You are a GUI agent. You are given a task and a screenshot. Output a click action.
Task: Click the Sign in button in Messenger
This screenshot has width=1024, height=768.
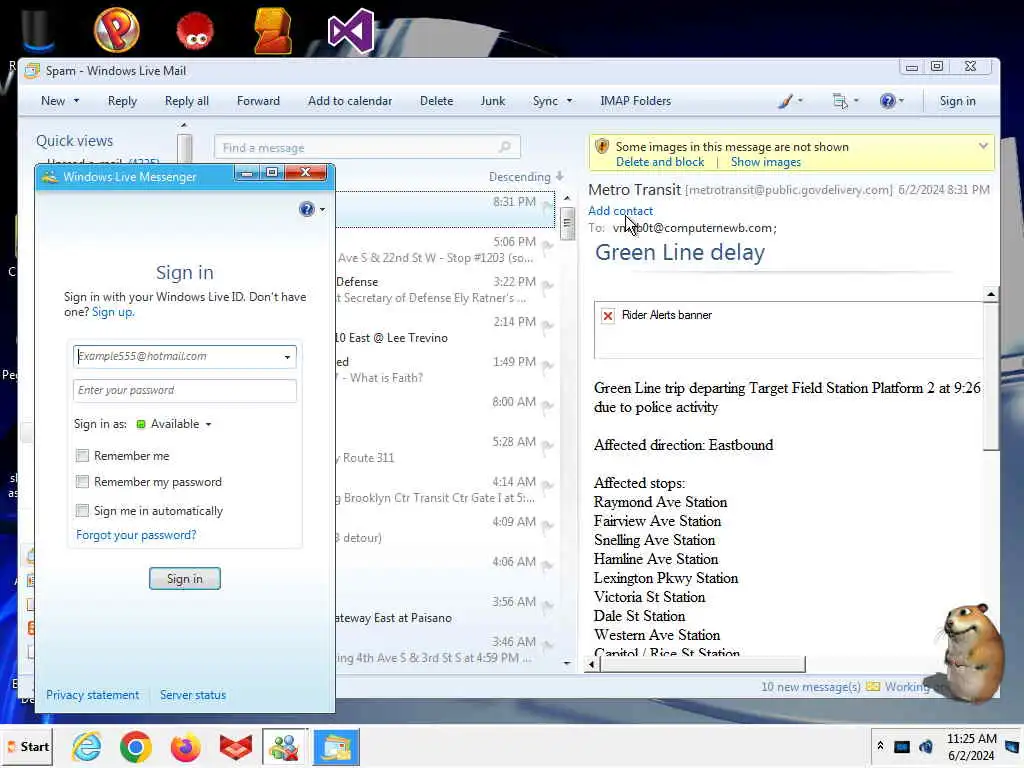(185, 579)
